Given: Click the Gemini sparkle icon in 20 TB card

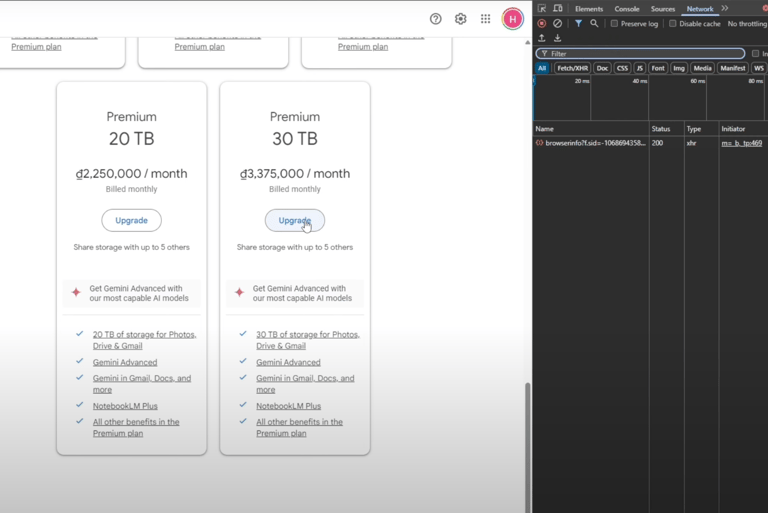Looking at the screenshot, I should [76, 293].
